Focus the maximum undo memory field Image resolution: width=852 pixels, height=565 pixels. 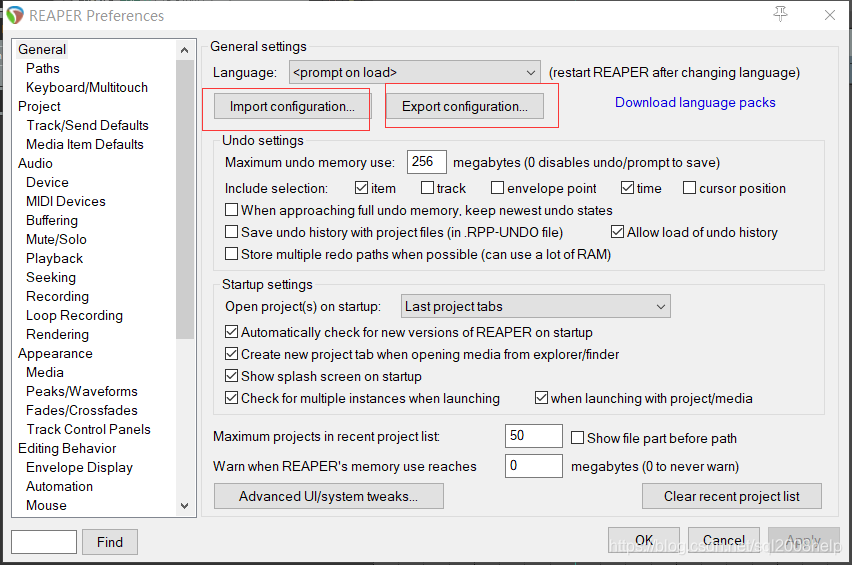pyautogui.click(x=427, y=162)
